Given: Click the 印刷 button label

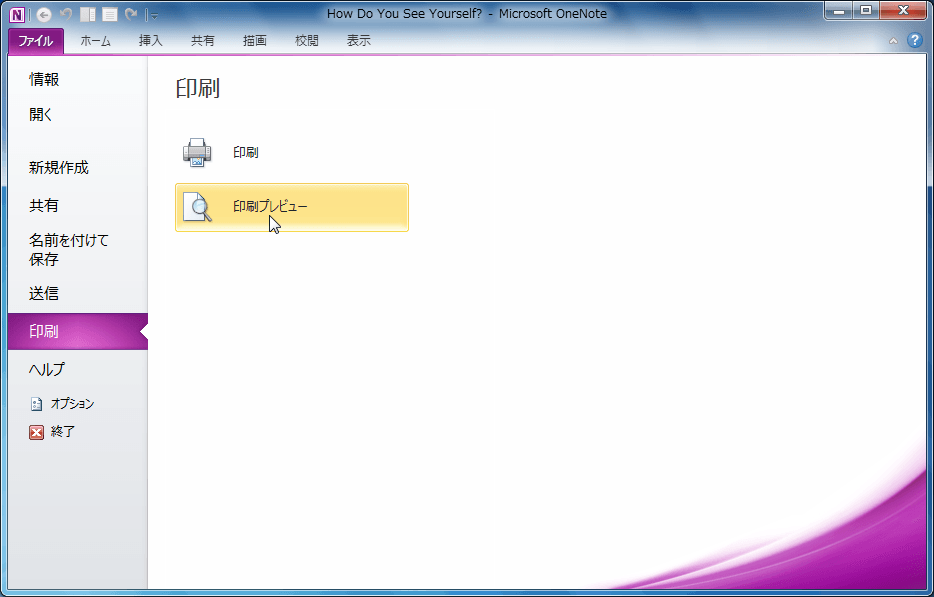Looking at the screenshot, I should pyautogui.click(x=245, y=153).
